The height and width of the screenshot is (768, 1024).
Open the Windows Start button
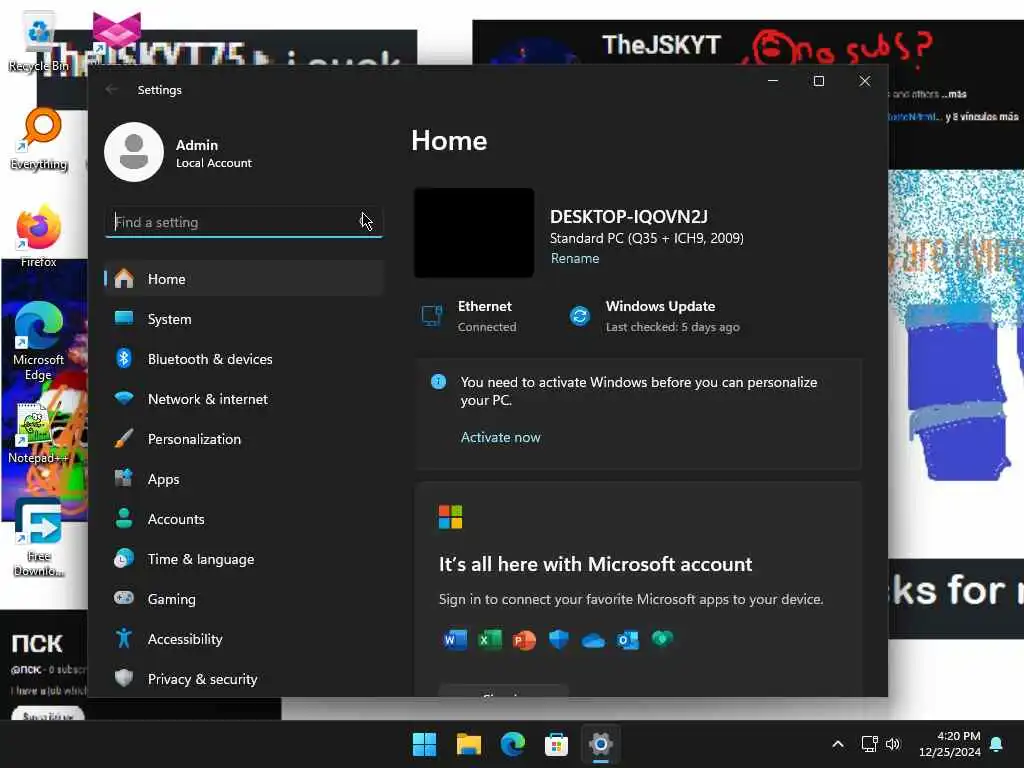click(424, 744)
